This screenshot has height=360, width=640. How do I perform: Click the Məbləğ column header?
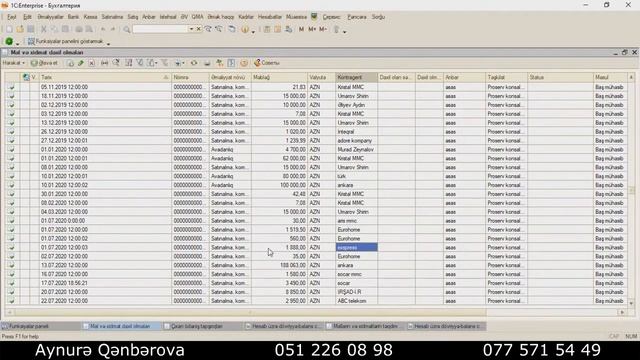point(279,77)
